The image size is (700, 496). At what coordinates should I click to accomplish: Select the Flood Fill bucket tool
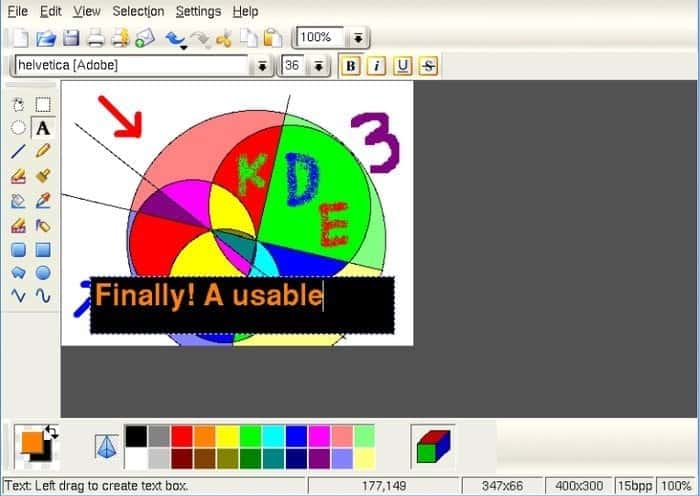point(18,201)
